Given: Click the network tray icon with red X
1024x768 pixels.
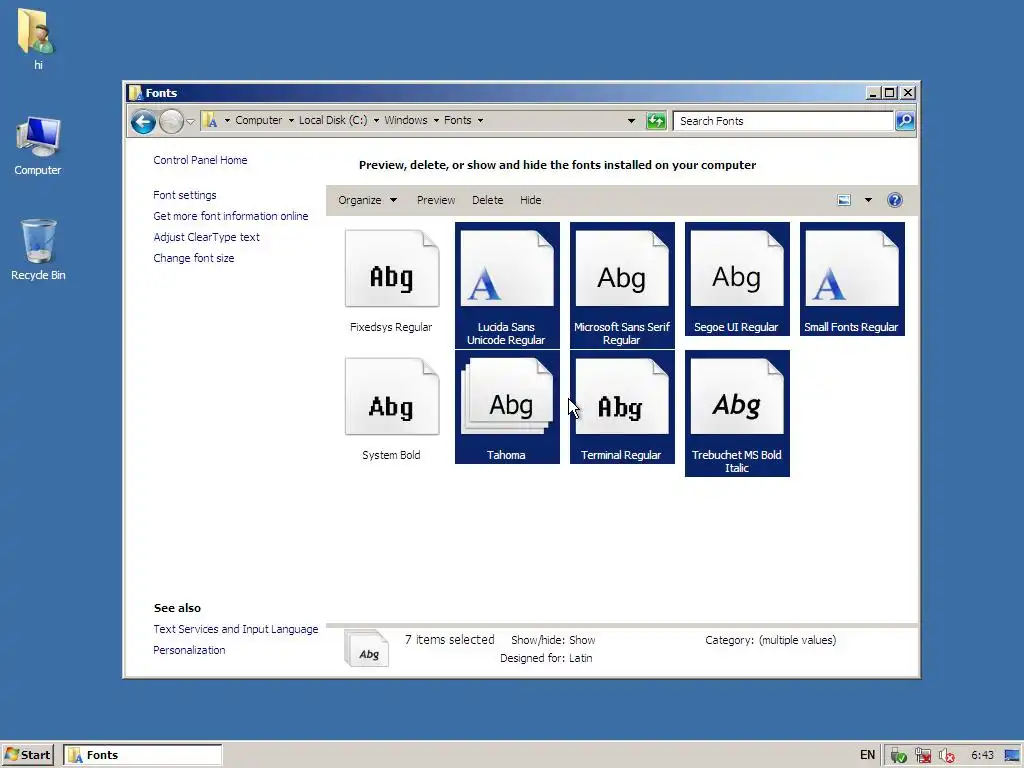Looking at the screenshot, I should [x=923, y=755].
